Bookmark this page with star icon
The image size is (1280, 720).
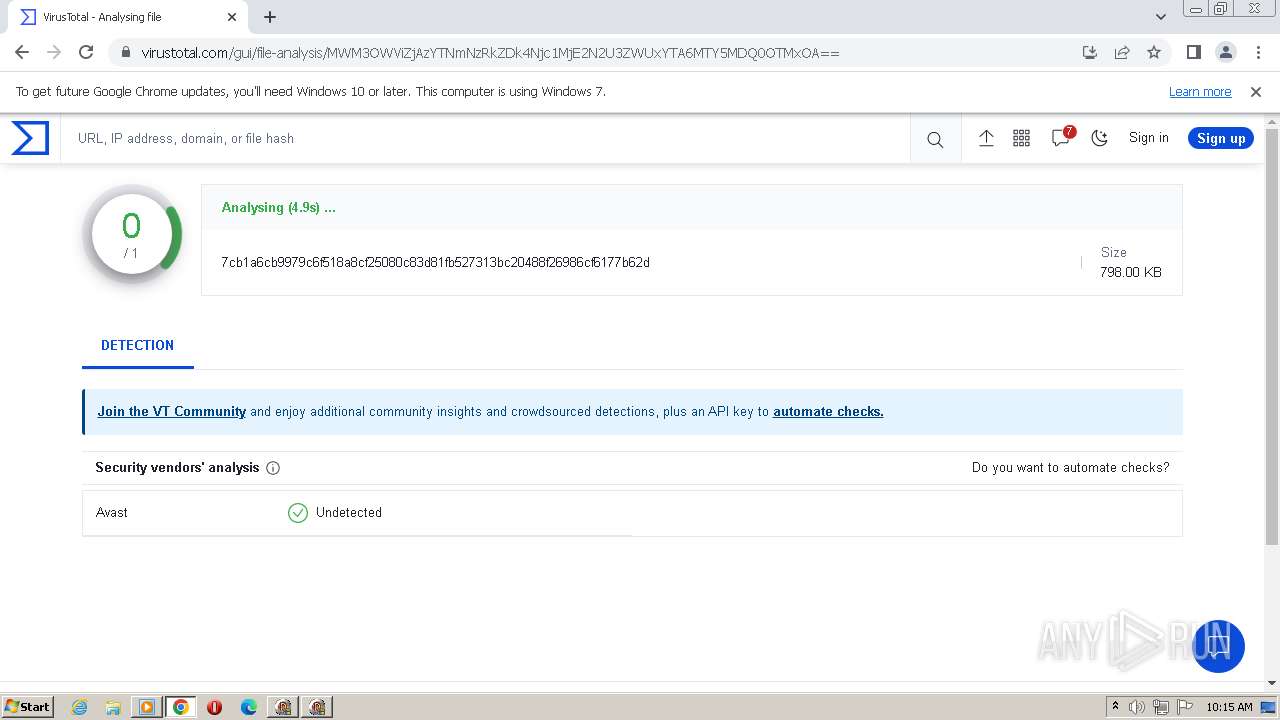[x=1154, y=52]
